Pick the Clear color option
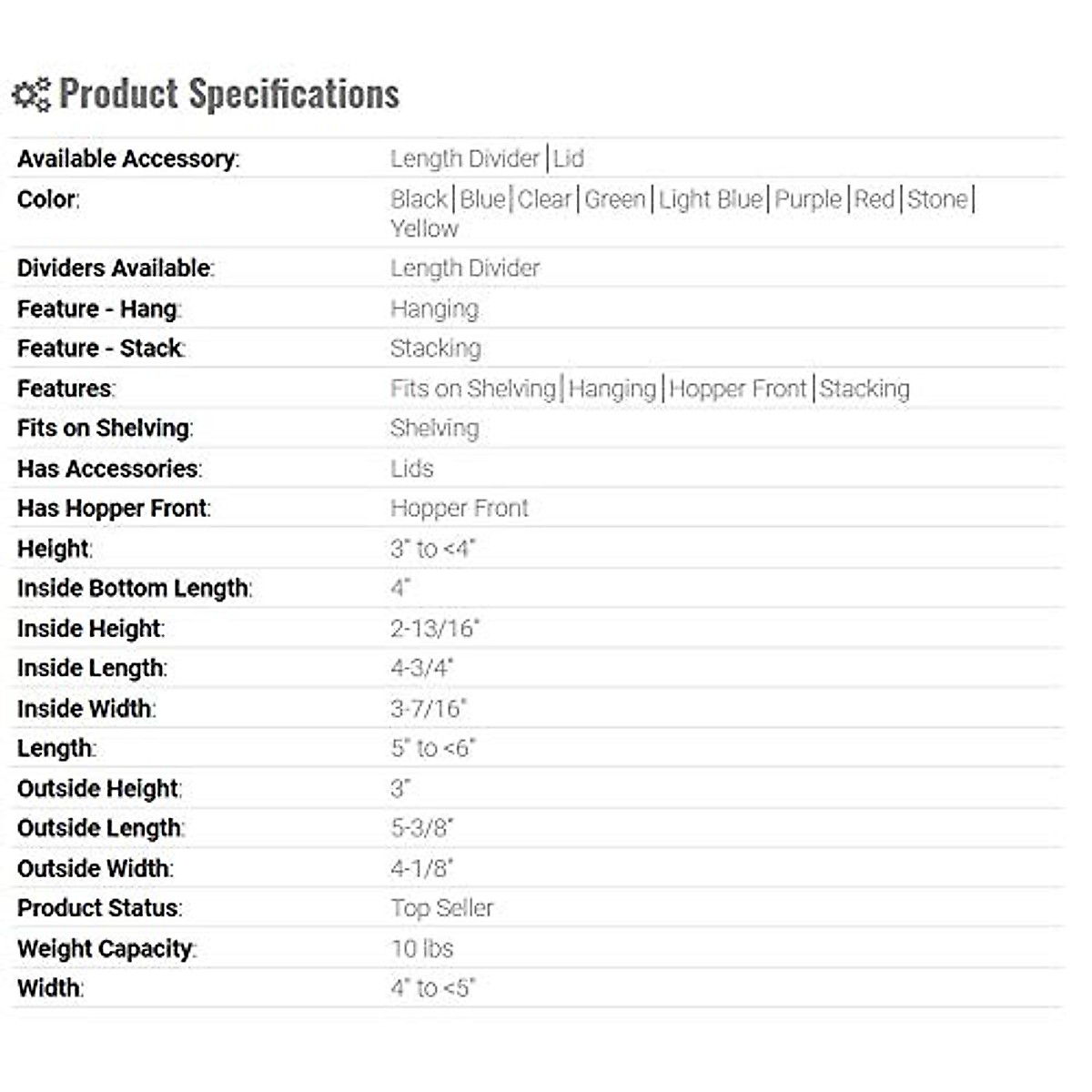 (544, 199)
